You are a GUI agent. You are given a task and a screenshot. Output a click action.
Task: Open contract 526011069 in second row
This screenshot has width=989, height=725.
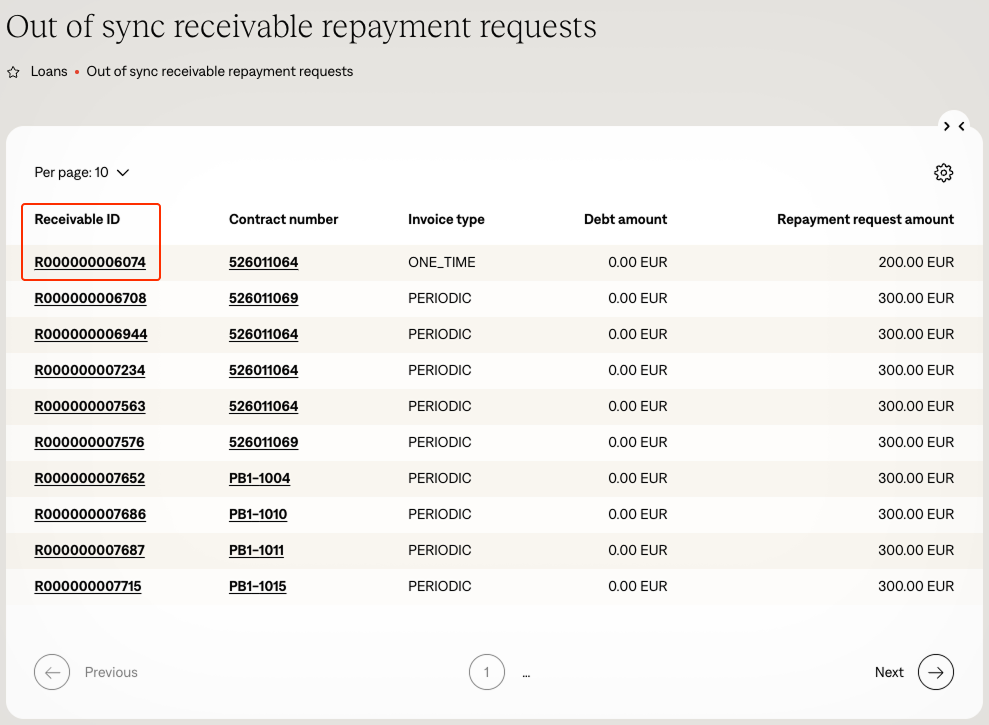tap(263, 299)
